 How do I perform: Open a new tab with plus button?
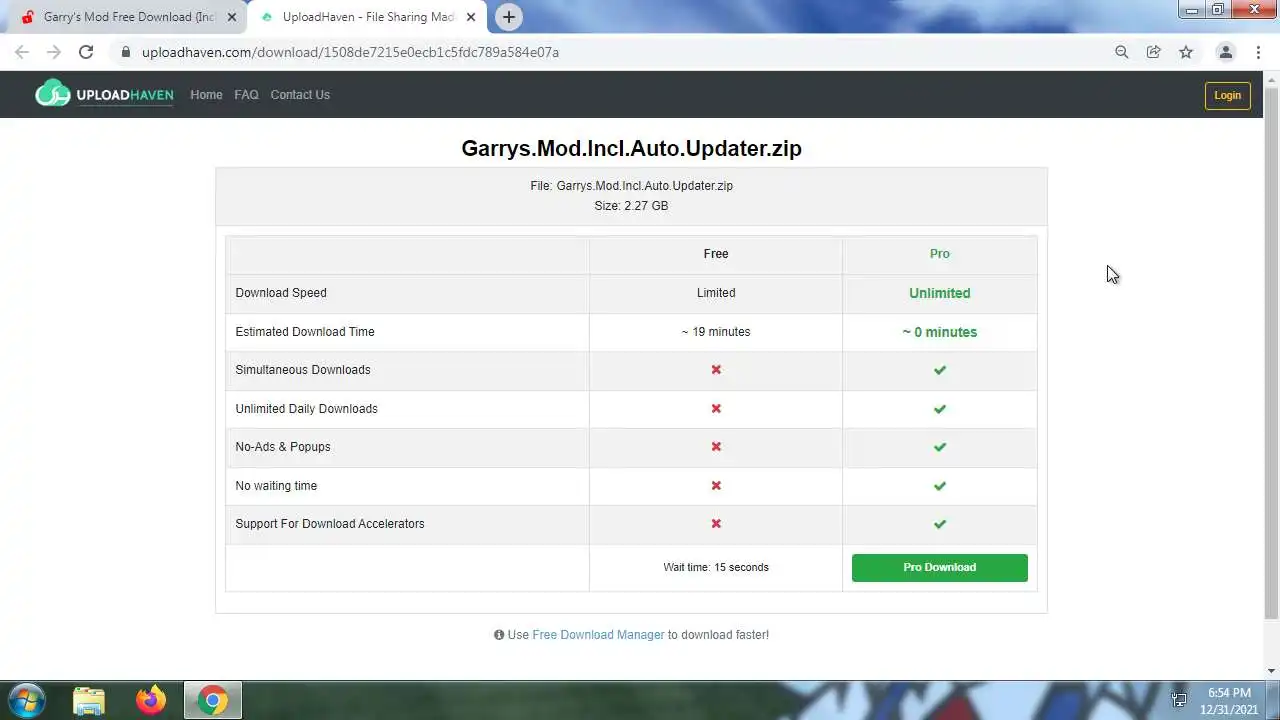click(x=509, y=17)
